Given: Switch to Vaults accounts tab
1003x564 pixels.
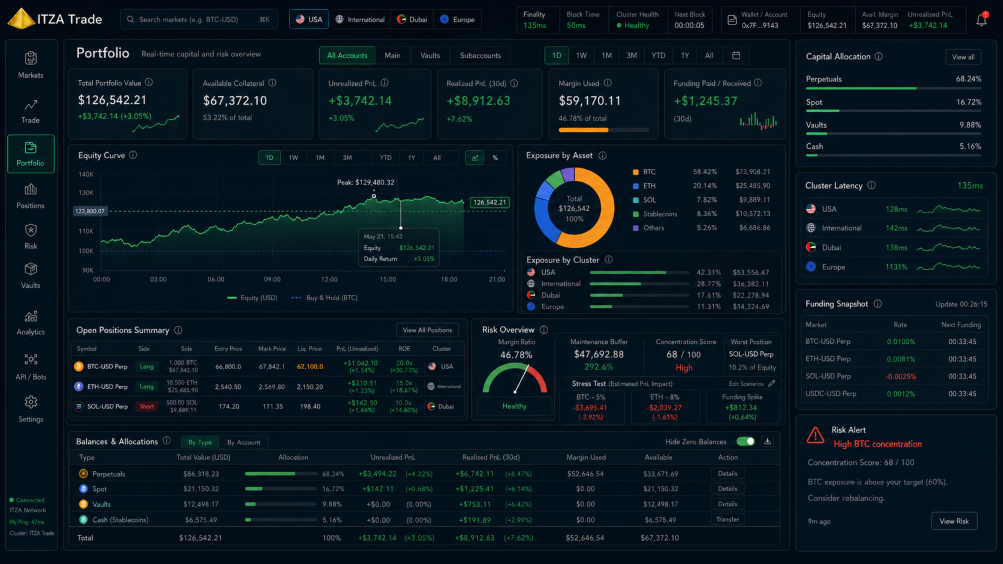Looking at the screenshot, I should point(430,56).
